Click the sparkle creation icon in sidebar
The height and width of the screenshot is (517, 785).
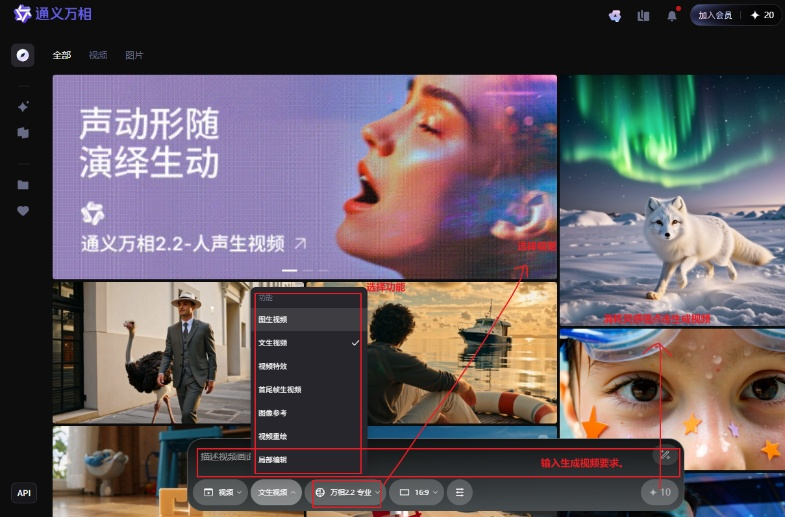coord(22,107)
